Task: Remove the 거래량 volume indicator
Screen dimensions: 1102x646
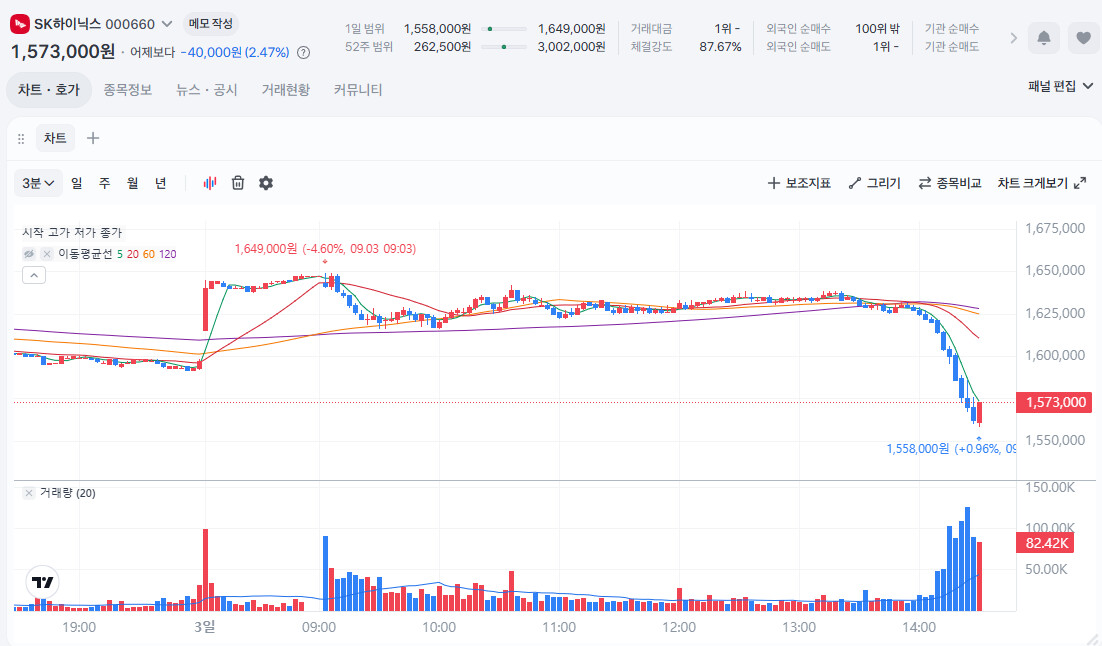Action: (x=29, y=493)
